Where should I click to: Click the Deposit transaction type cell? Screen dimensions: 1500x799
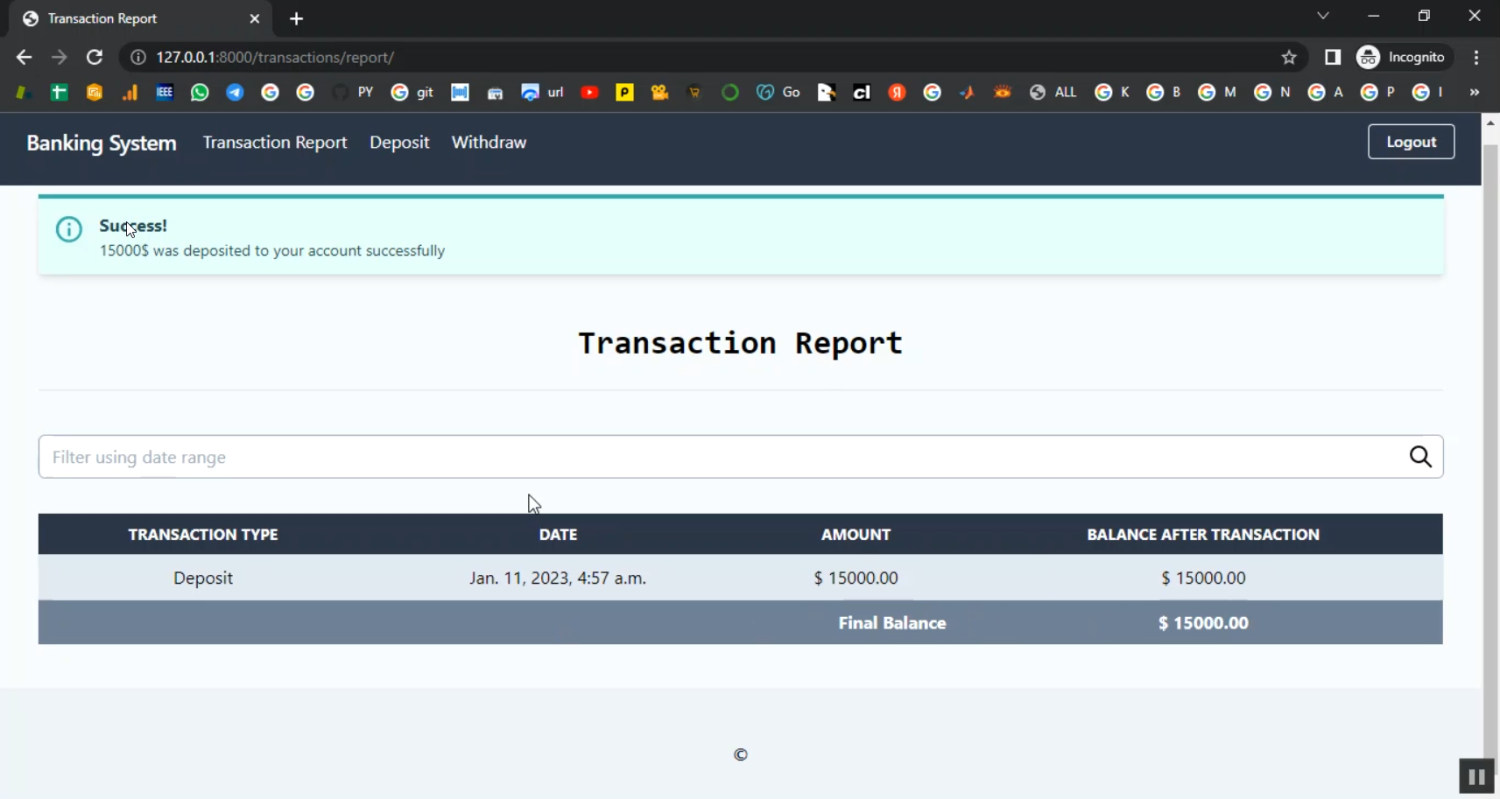coord(203,578)
